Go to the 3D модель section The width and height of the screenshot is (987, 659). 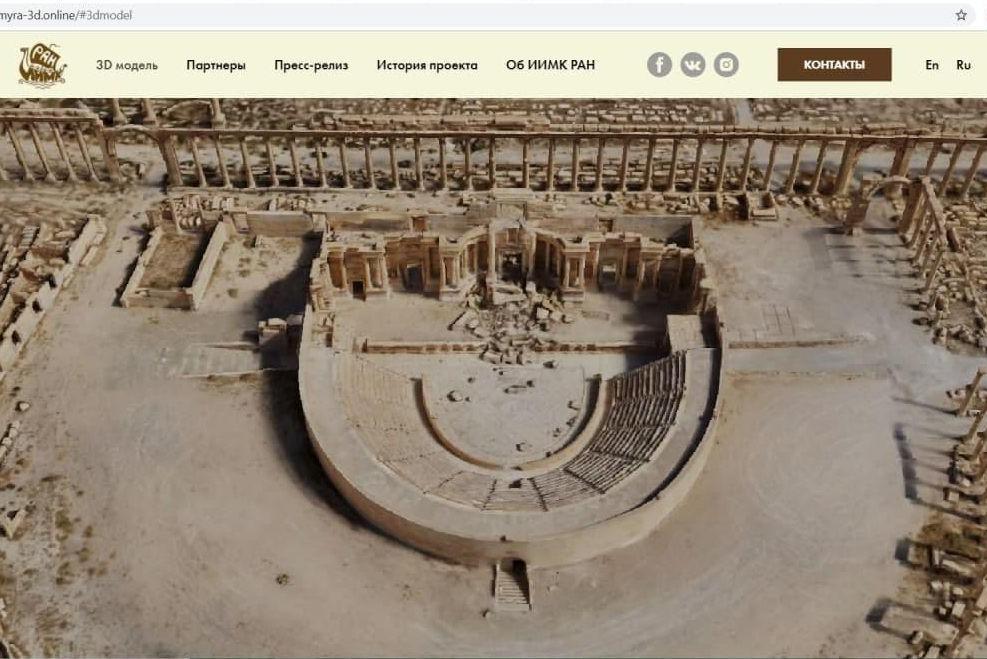pos(127,65)
